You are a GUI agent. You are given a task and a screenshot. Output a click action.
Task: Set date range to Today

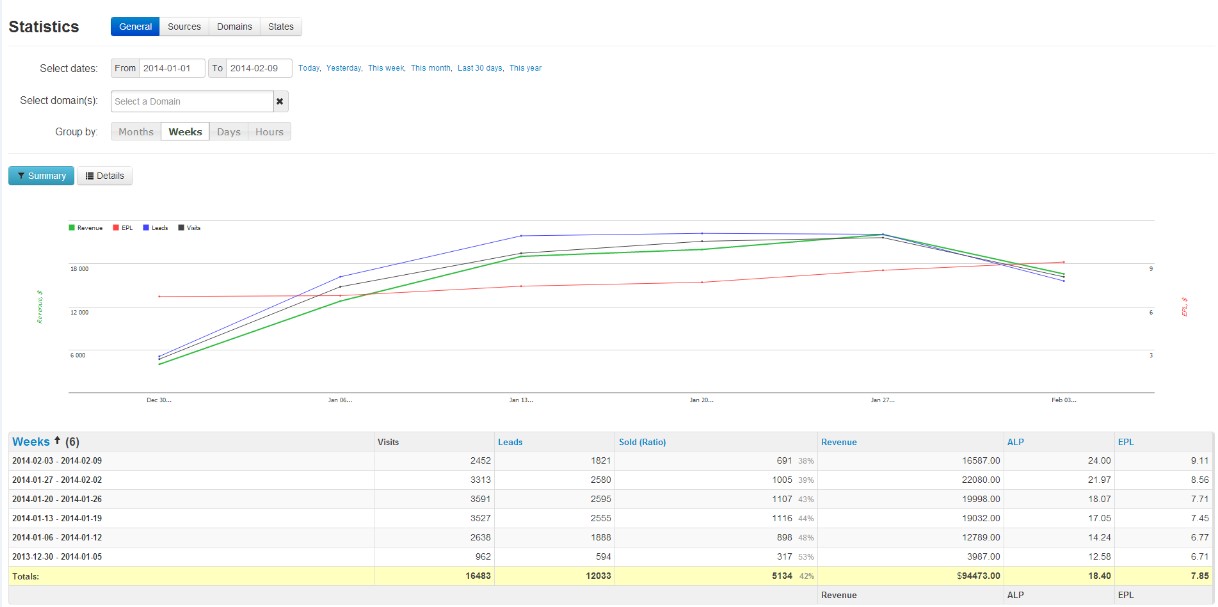pyautogui.click(x=309, y=68)
